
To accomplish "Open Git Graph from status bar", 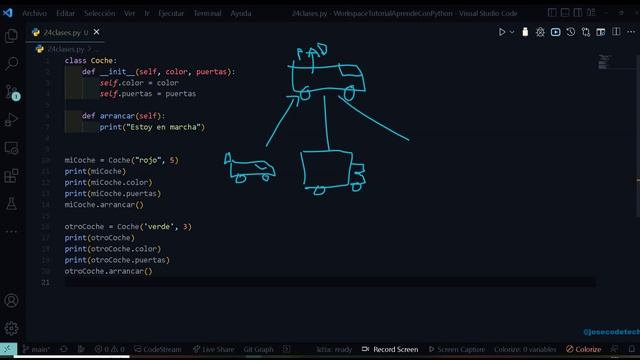I will pos(258,349).
